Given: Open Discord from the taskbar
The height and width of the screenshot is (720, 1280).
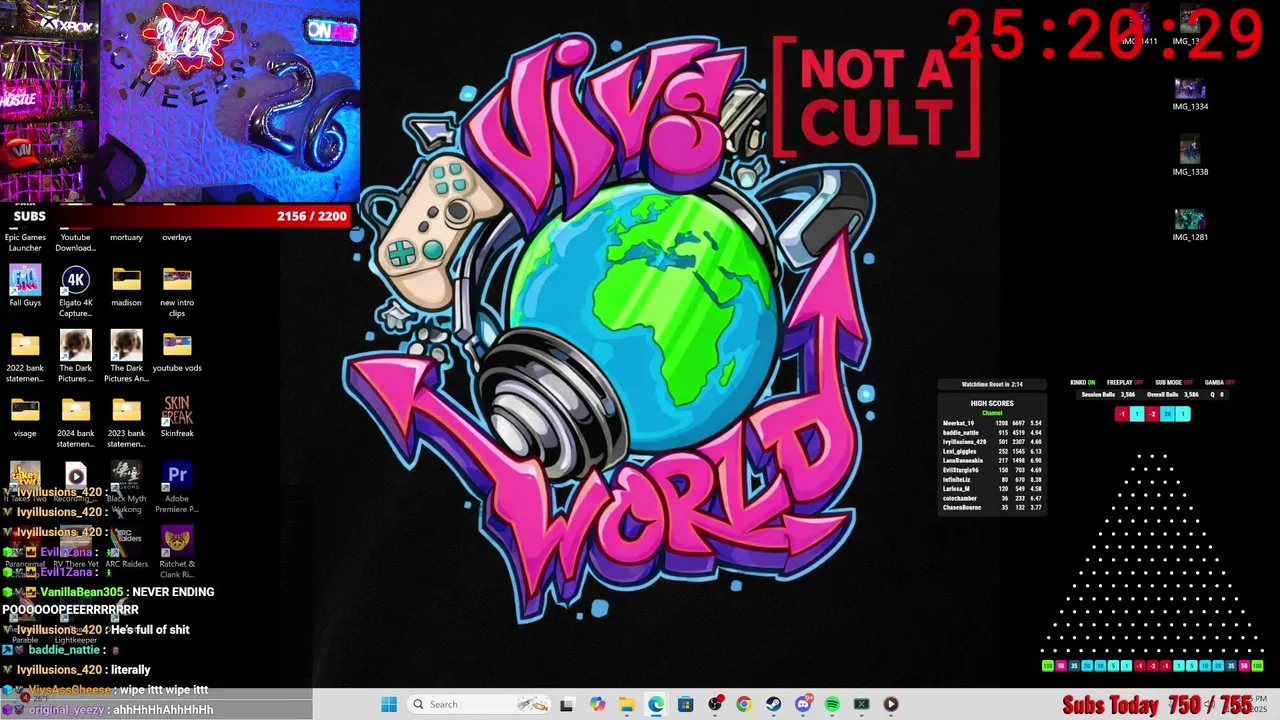Looking at the screenshot, I should click(803, 704).
